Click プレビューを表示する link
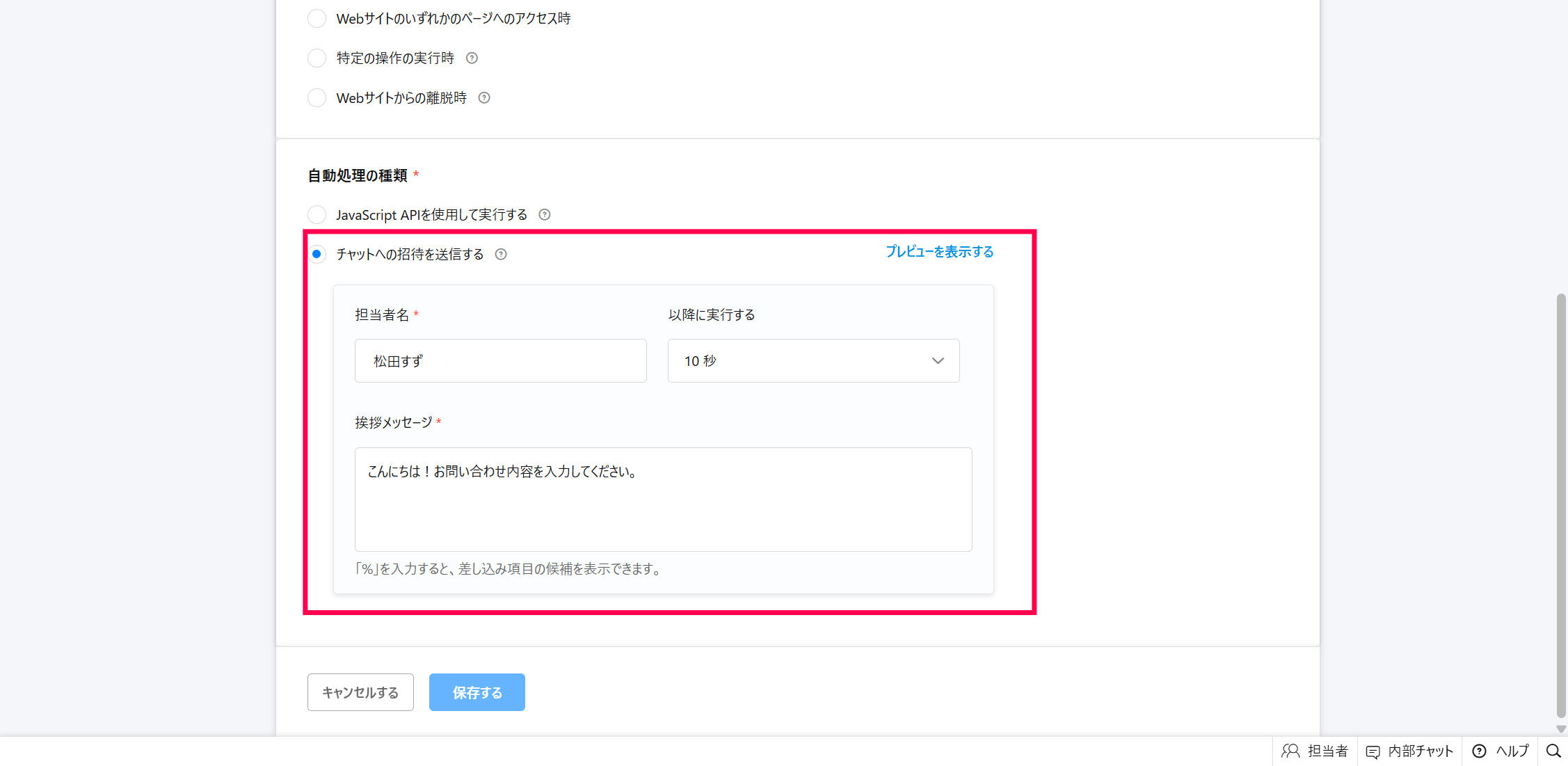The image size is (1568, 766). [x=939, y=252]
